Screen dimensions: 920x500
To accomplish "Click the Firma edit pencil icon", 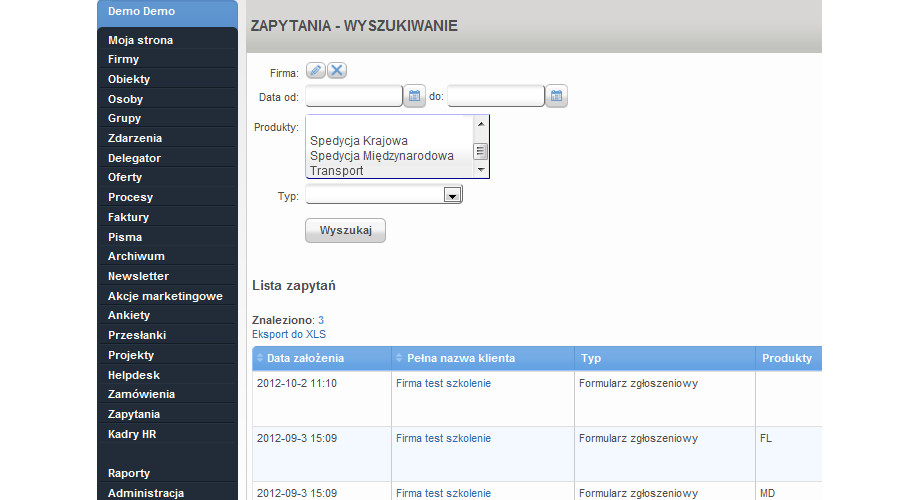I will pyautogui.click(x=316, y=70).
